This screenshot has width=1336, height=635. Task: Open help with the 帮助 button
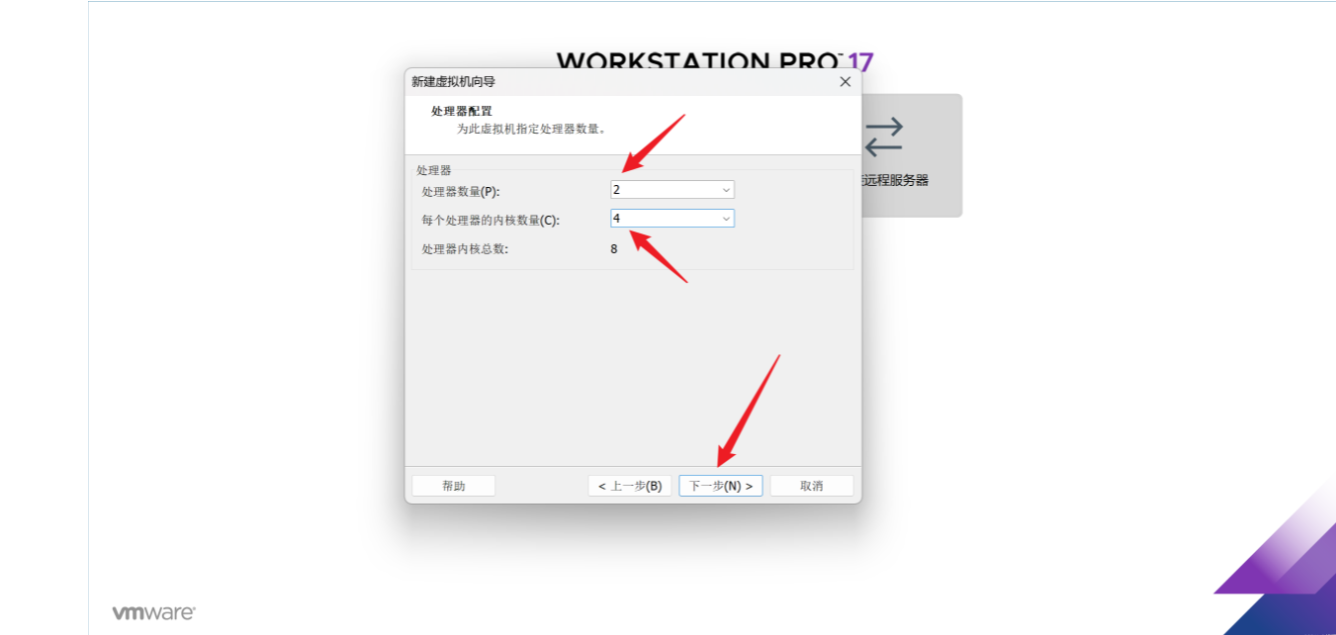point(454,486)
